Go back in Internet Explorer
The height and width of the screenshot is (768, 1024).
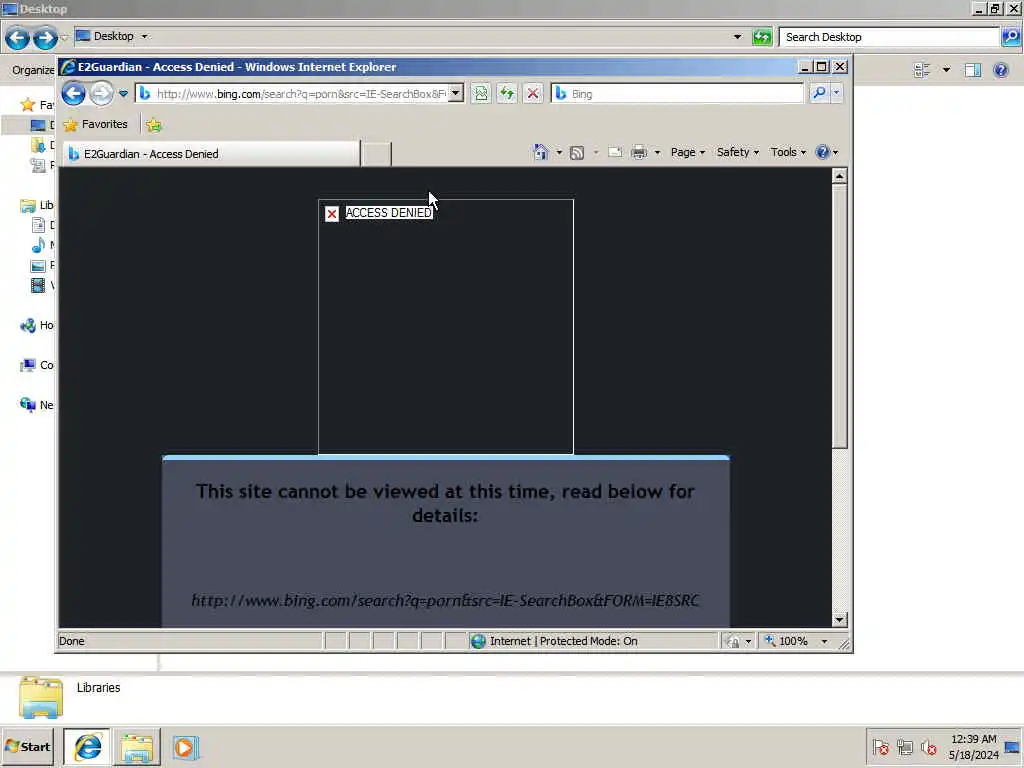[x=73, y=93]
